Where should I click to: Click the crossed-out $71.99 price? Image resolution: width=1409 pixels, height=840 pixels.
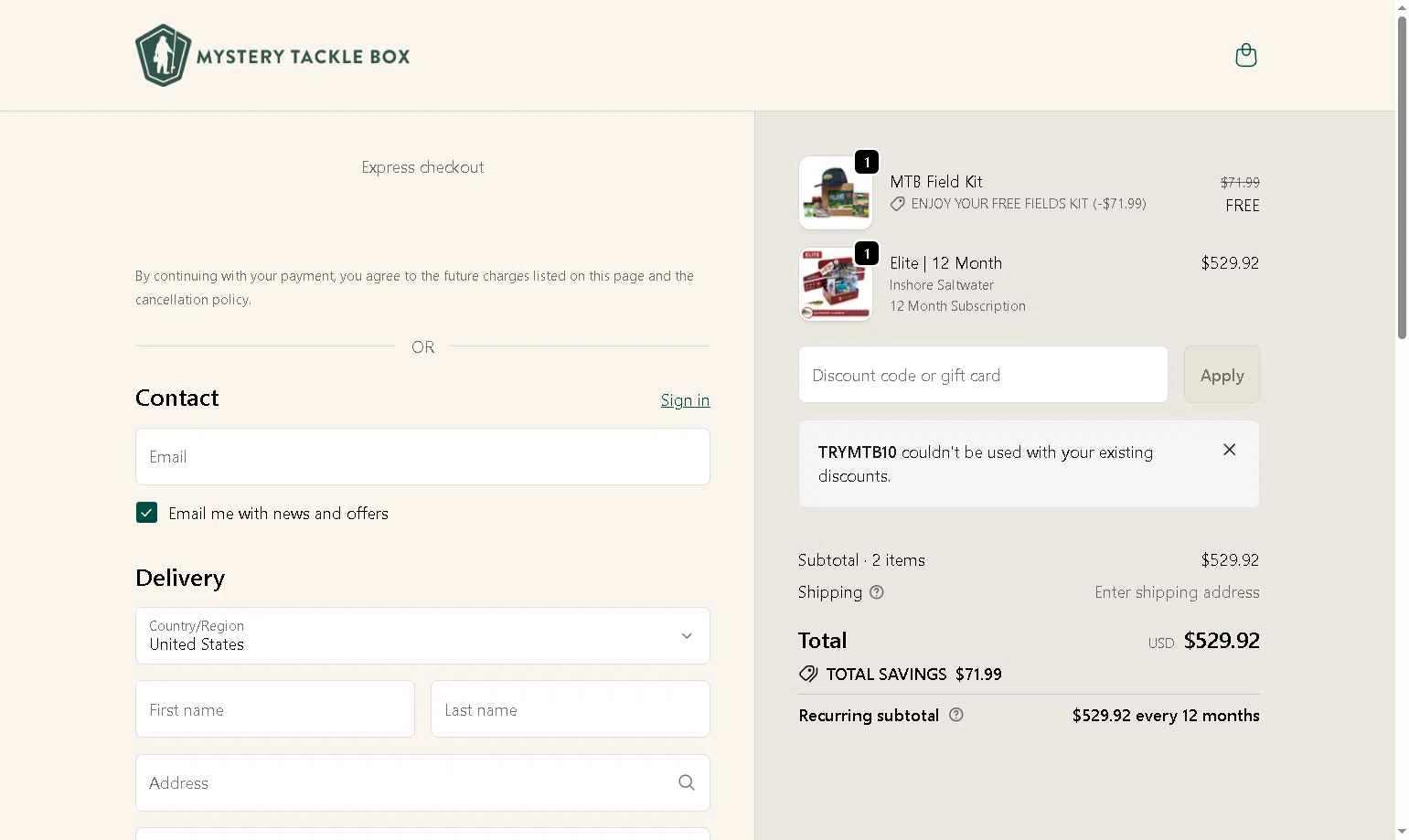(1240, 183)
